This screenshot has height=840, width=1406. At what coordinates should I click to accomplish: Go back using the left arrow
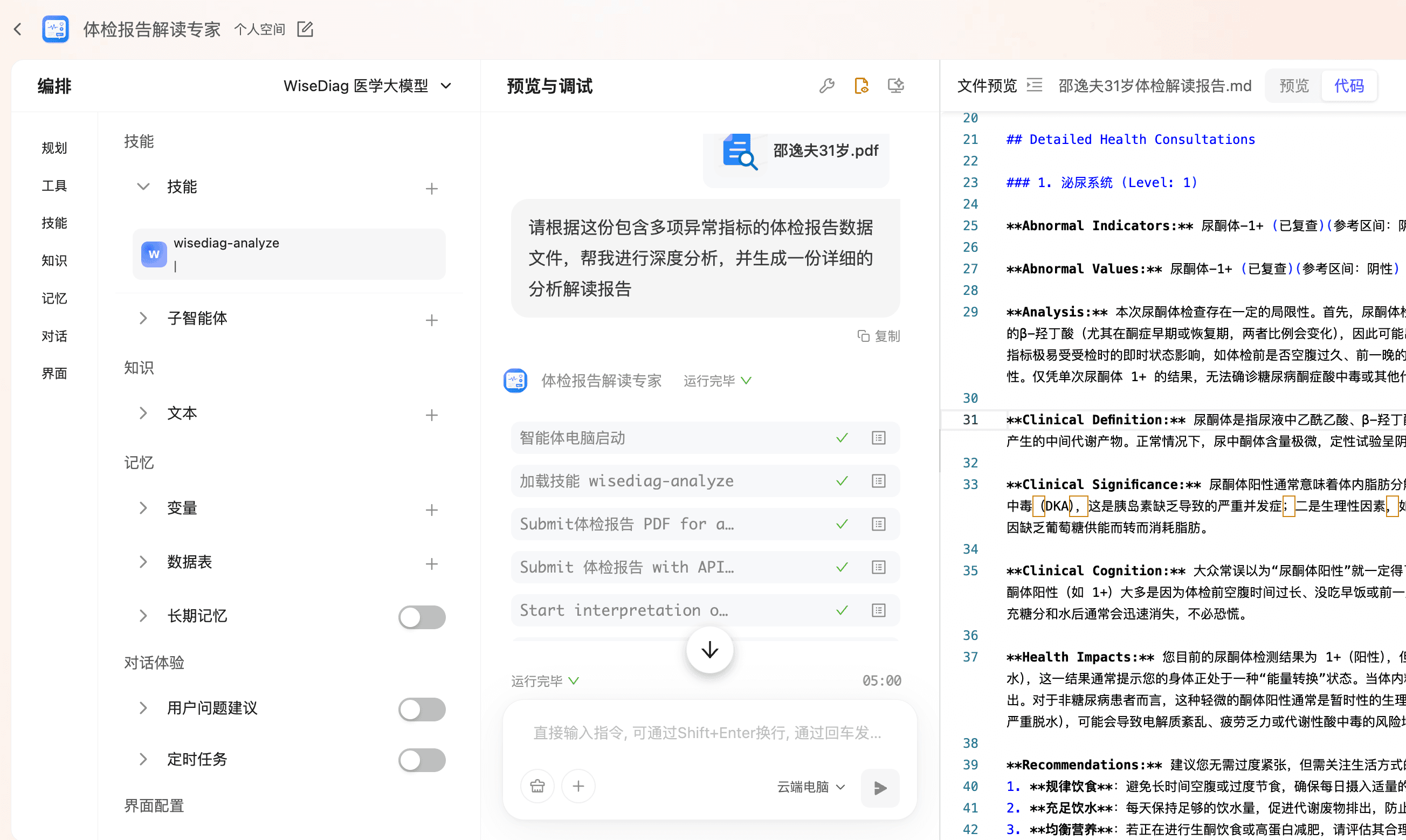[x=18, y=29]
